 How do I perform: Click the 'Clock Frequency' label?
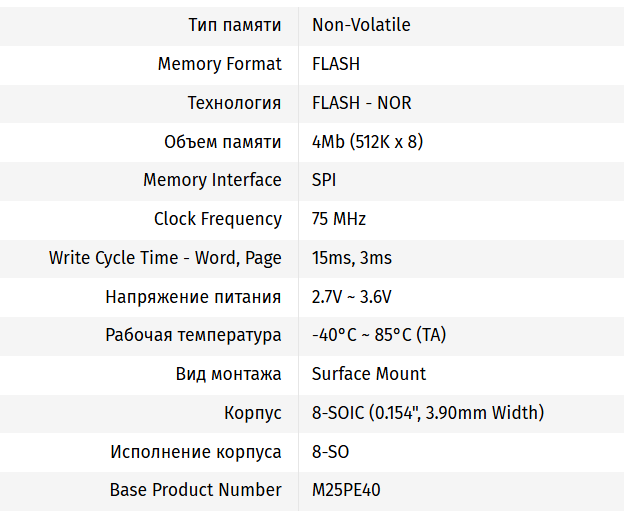[x=217, y=219]
